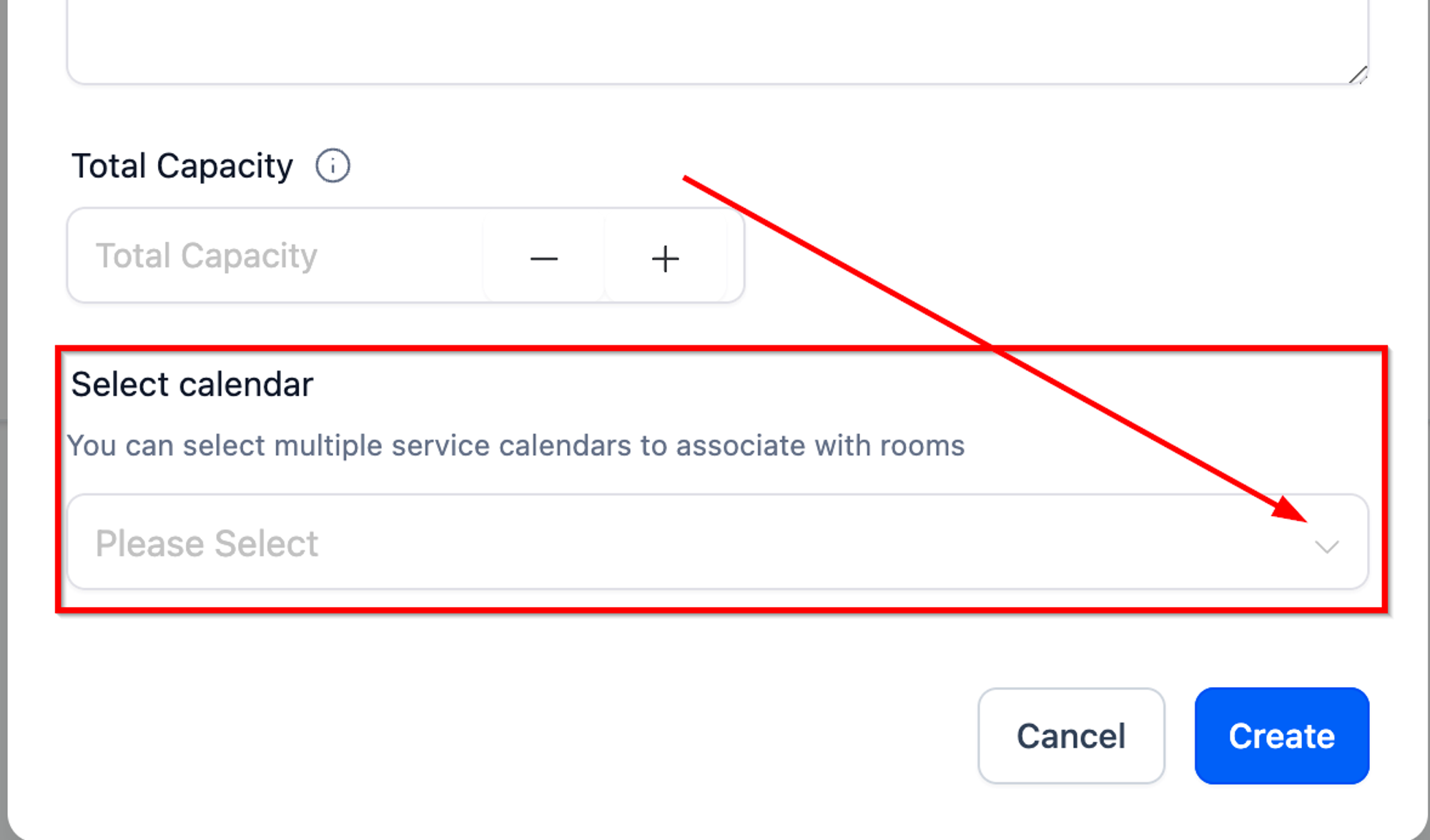The width and height of the screenshot is (1430, 840).
Task: Click the Please Select placeholder text
Action: point(207,543)
